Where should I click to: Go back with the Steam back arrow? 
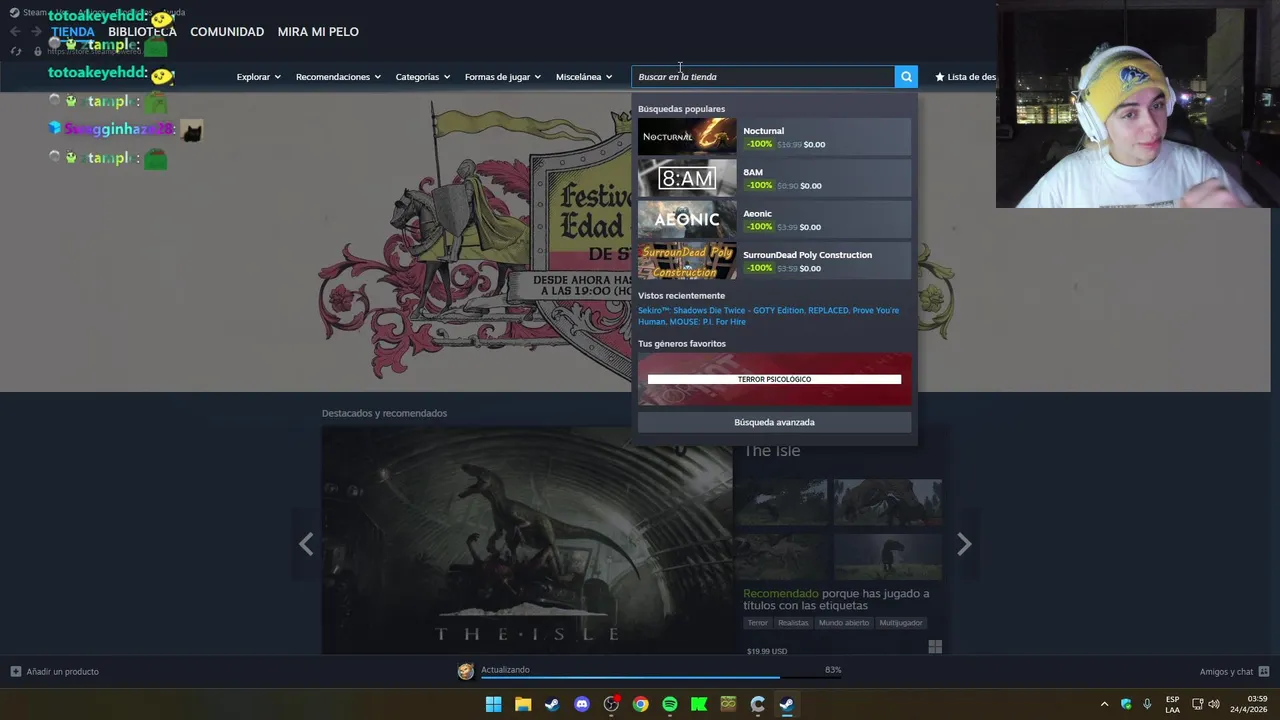[15, 32]
